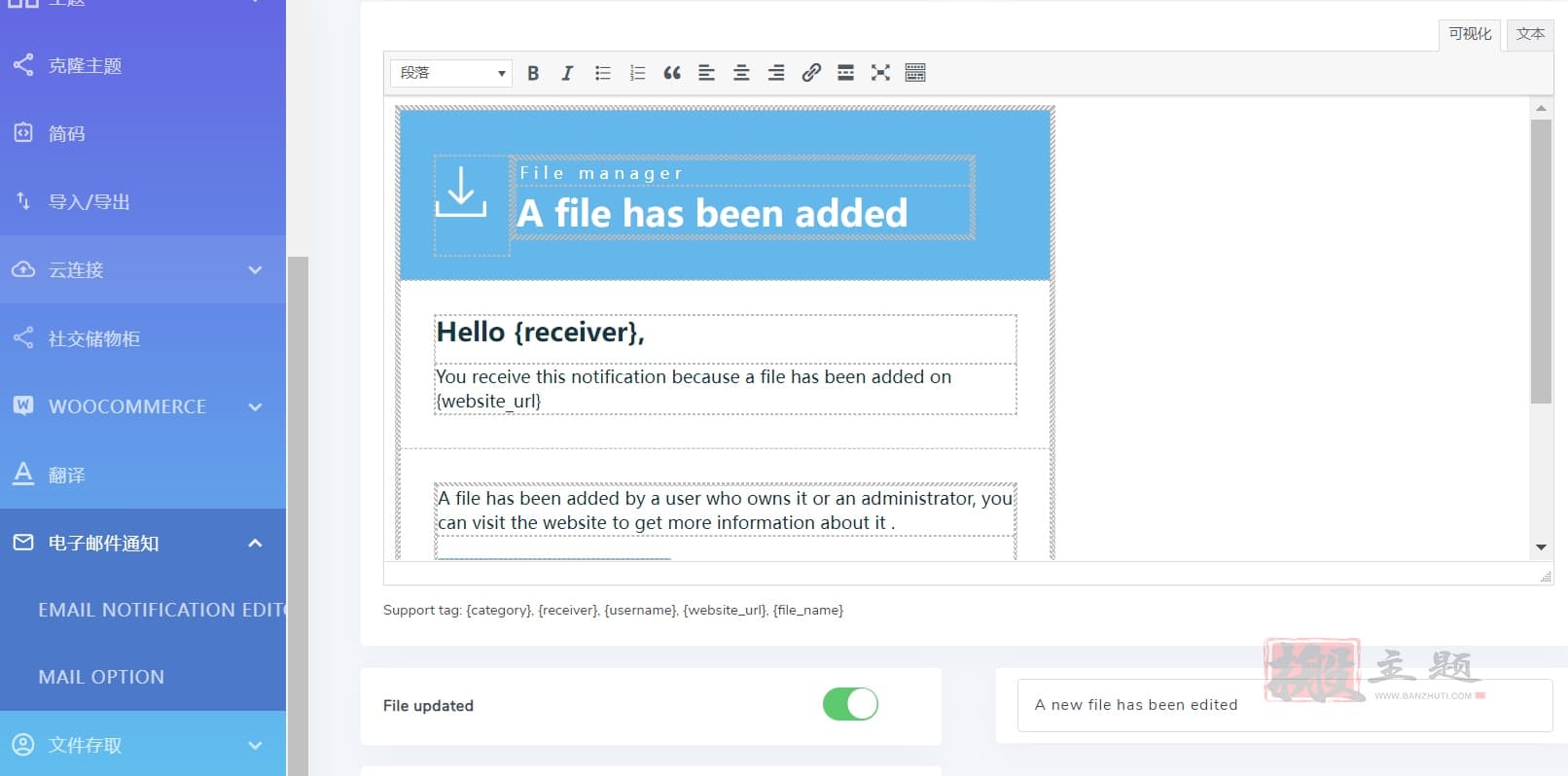Click the 导入/导出 arrows icon

pos(23,201)
